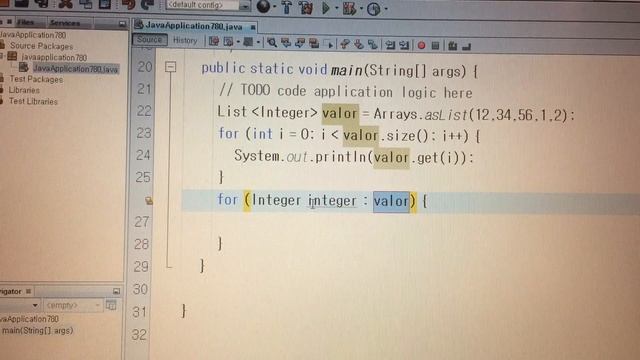Toggle Rectangular Selection icon
The width and height of the screenshot is (640, 360).
tap(329, 43)
